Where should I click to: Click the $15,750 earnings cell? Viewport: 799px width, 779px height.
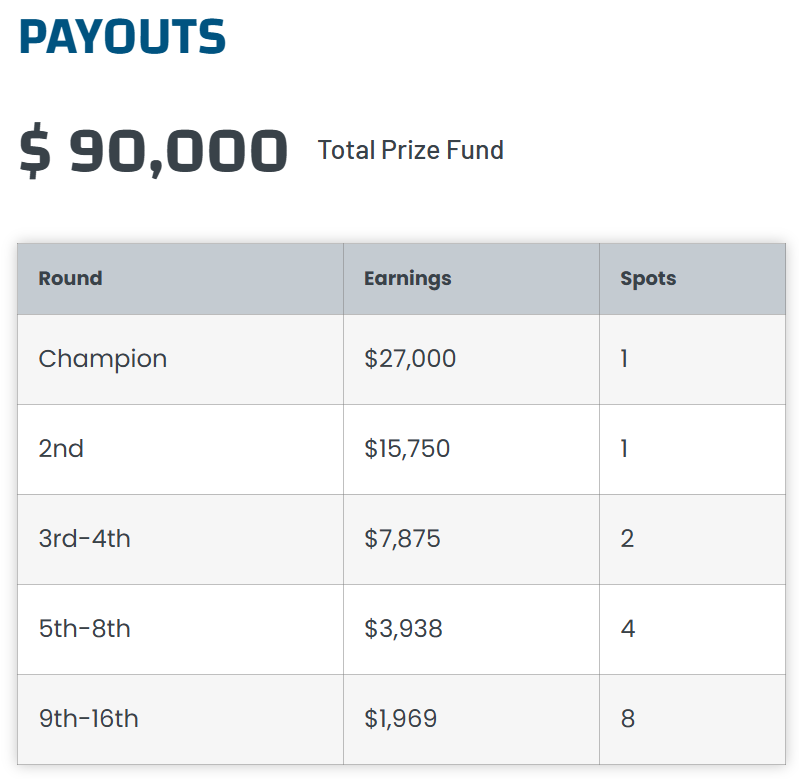click(x=407, y=449)
